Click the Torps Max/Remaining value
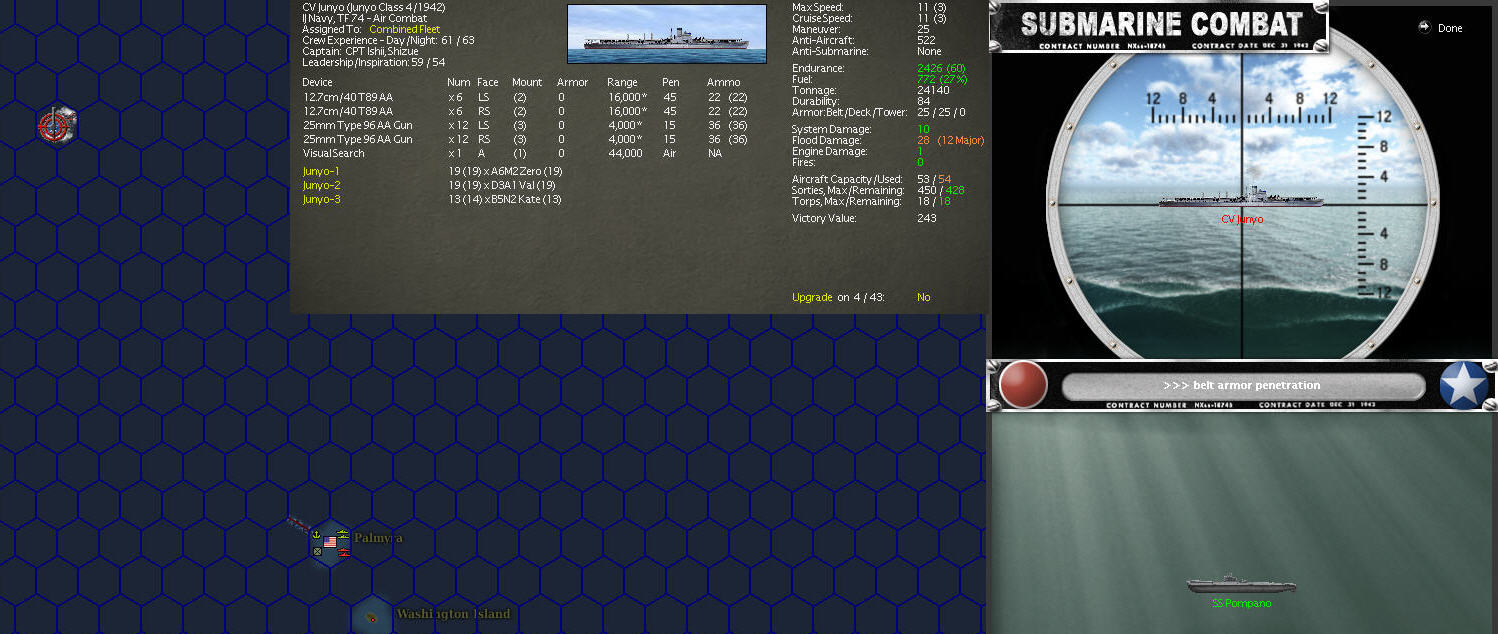 (934, 201)
